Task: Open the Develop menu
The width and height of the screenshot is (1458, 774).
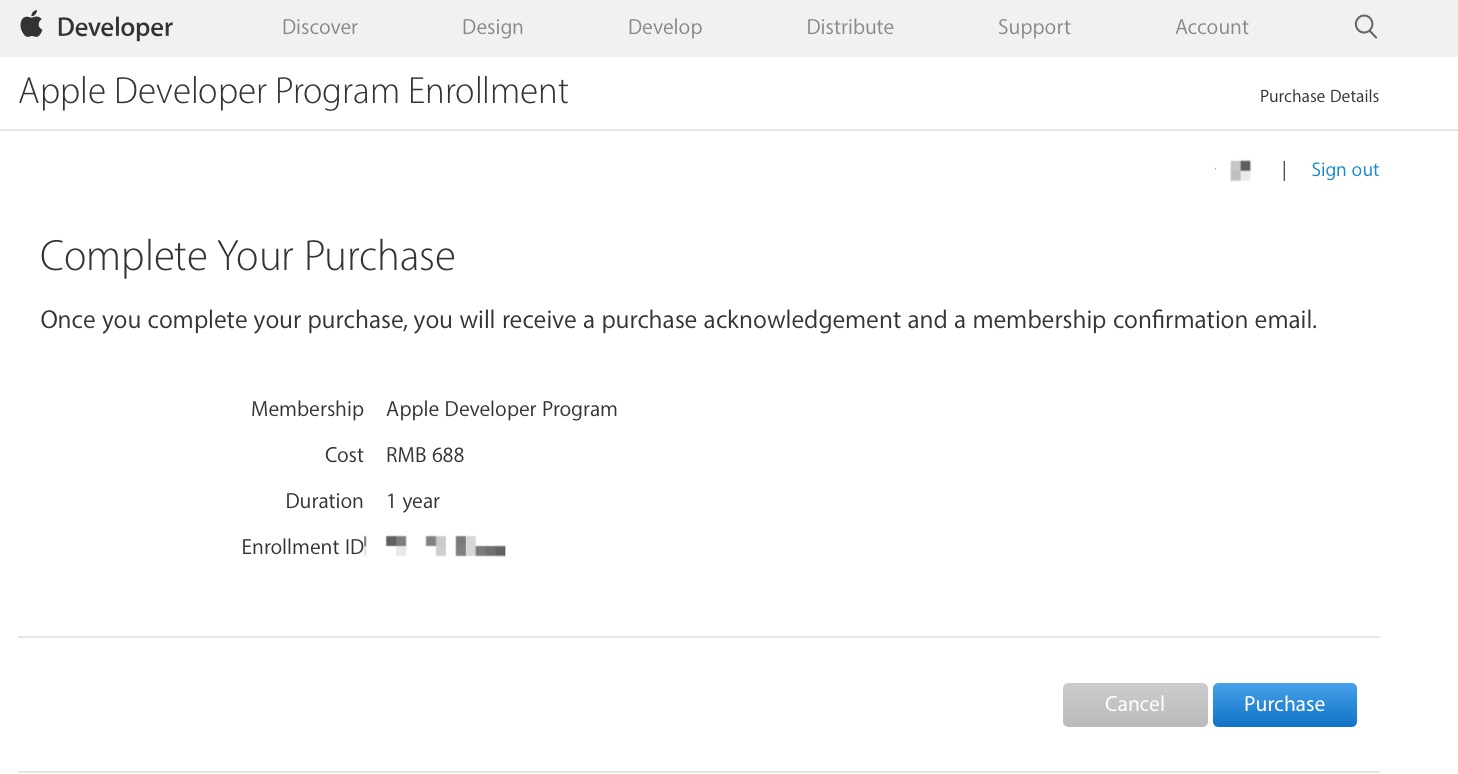Action: click(665, 27)
